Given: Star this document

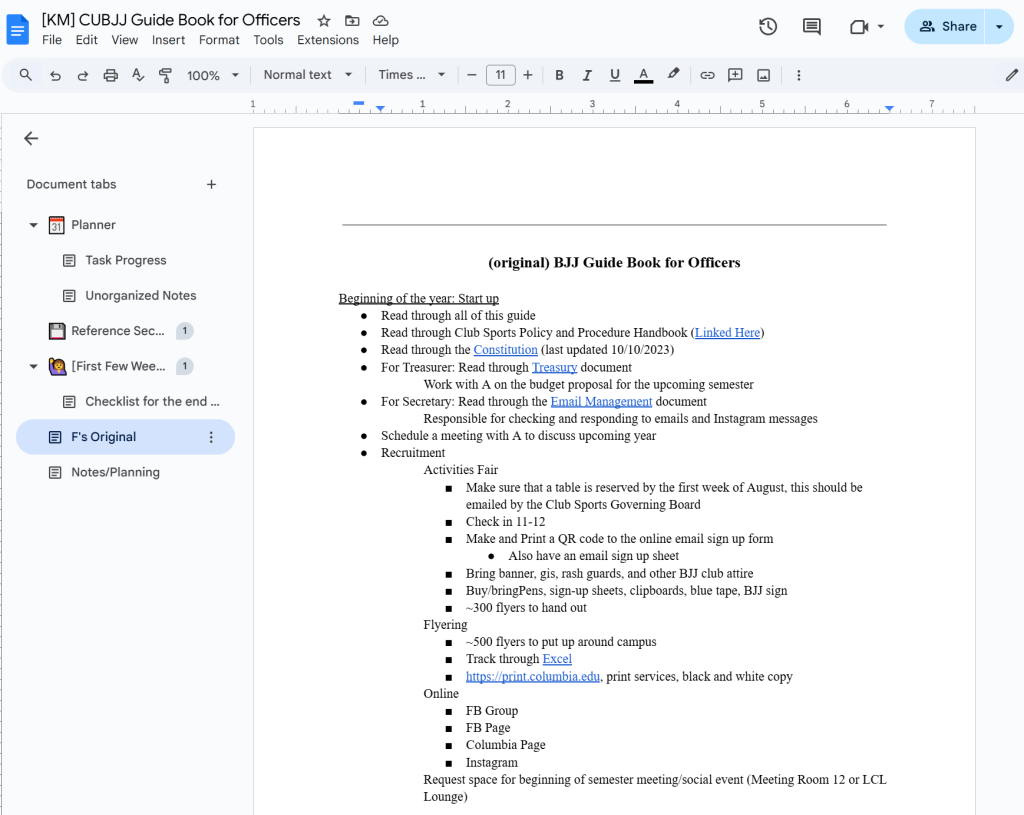Looking at the screenshot, I should pyautogui.click(x=323, y=21).
